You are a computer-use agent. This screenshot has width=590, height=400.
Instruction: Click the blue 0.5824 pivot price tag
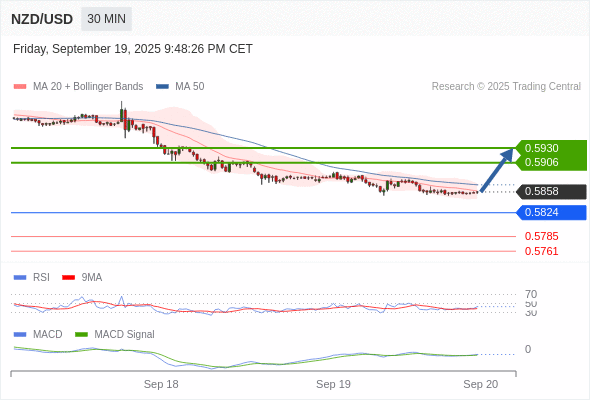pyautogui.click(x=551, y=213)
